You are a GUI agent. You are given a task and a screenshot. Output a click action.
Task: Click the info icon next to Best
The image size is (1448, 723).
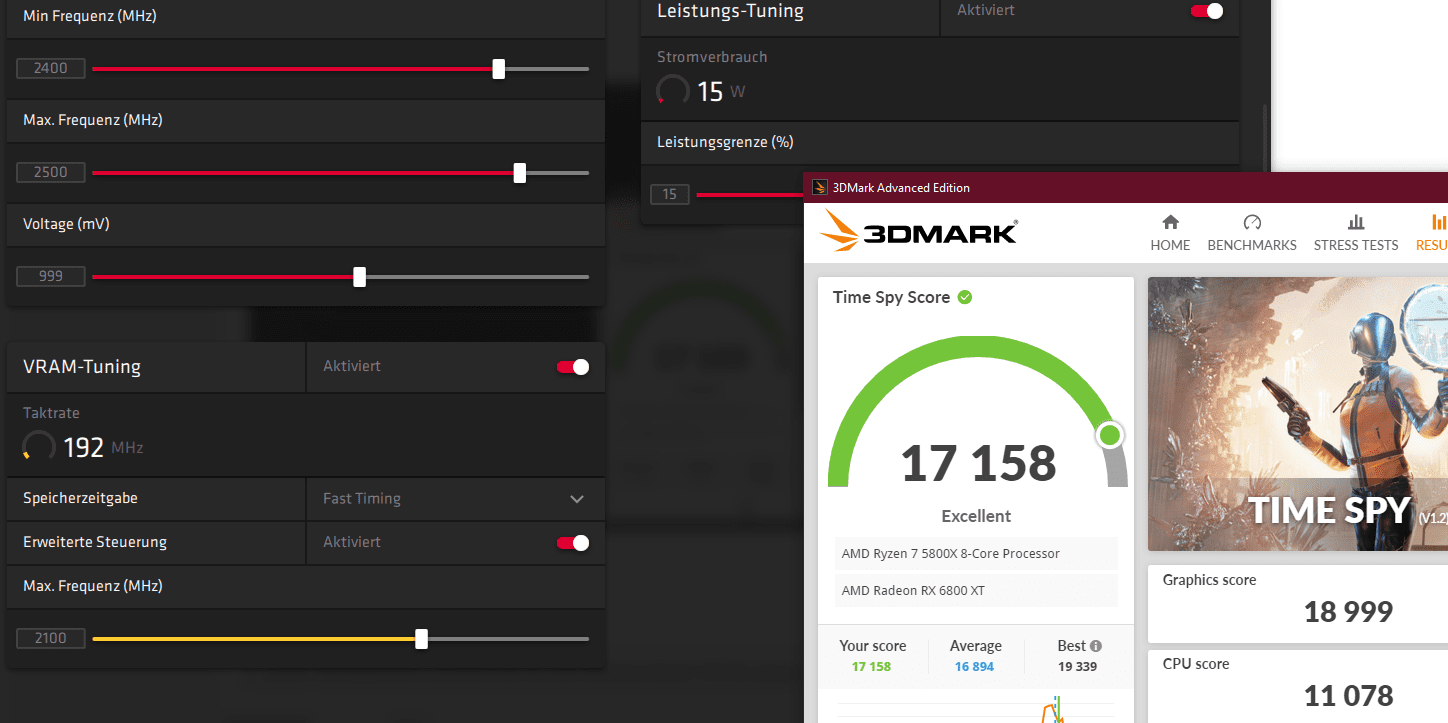pos(1096,646)
